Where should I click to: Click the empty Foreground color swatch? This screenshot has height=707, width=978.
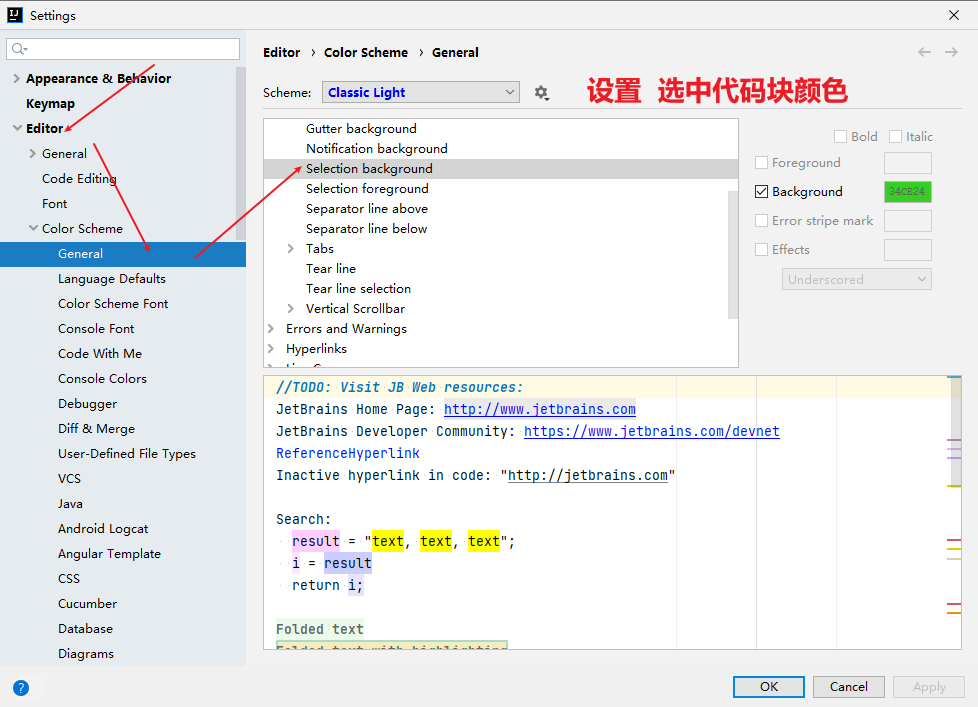coord(908,163)
